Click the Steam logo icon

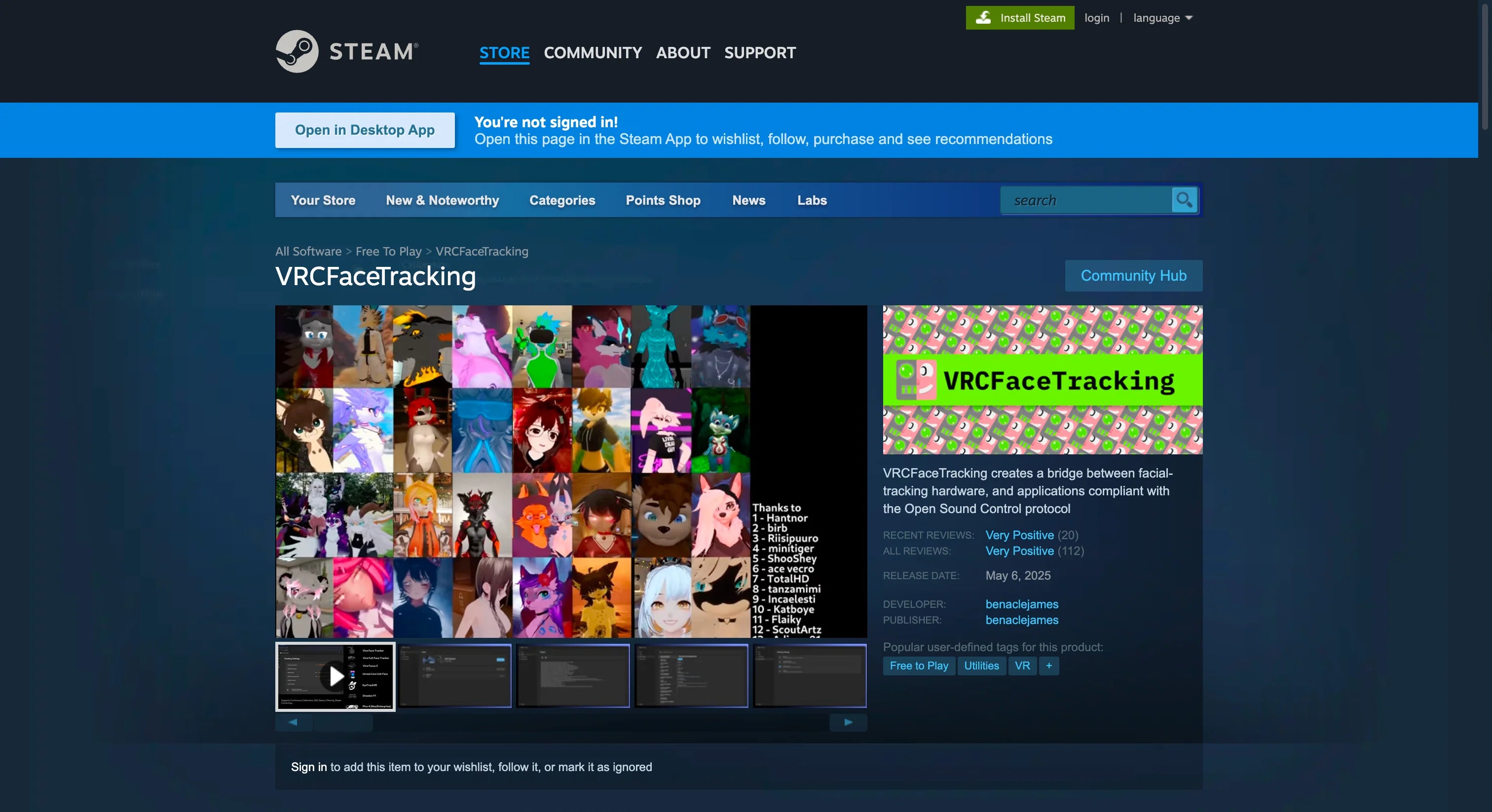pos(297,51)
